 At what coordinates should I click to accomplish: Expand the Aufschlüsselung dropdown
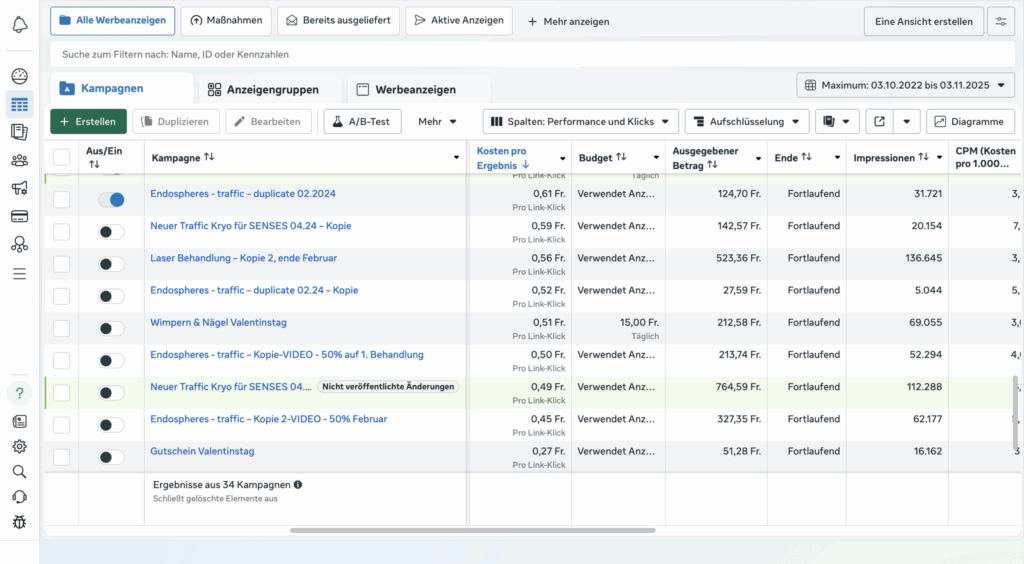pyautogui.click(x=746, y=122)
